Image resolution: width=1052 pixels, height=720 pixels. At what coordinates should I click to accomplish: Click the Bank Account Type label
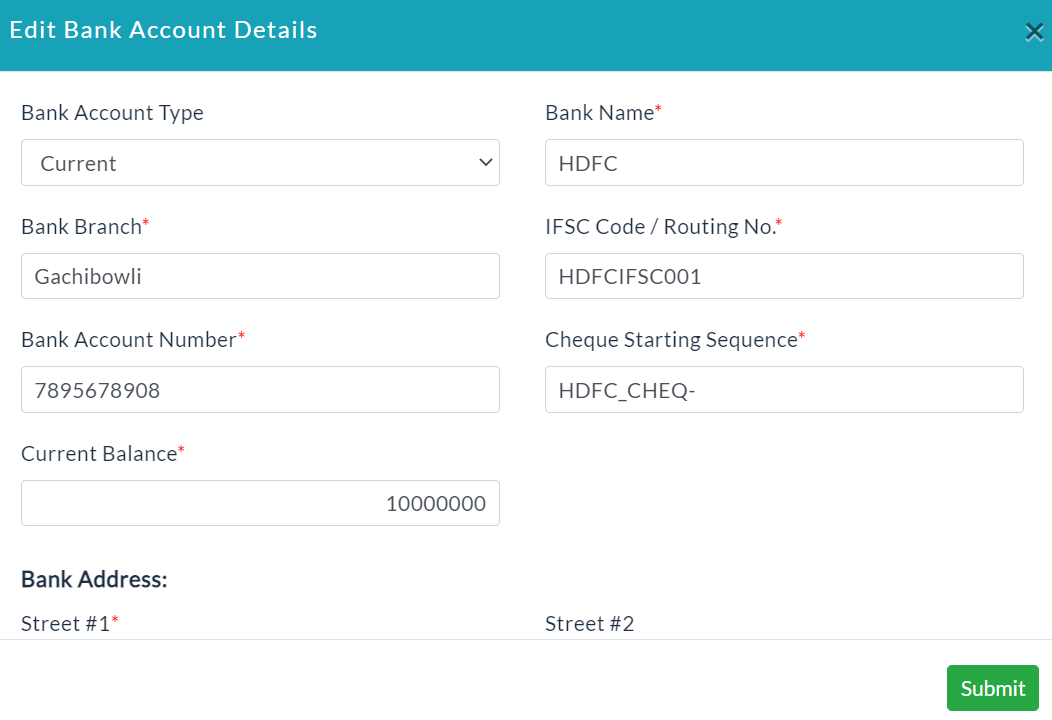[113, 113]
